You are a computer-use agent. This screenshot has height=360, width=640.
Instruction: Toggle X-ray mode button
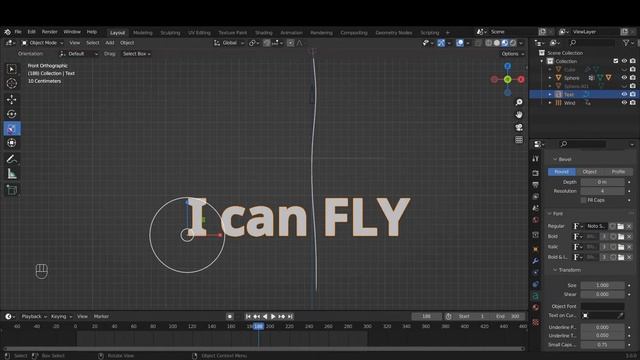tap(478, 43)
